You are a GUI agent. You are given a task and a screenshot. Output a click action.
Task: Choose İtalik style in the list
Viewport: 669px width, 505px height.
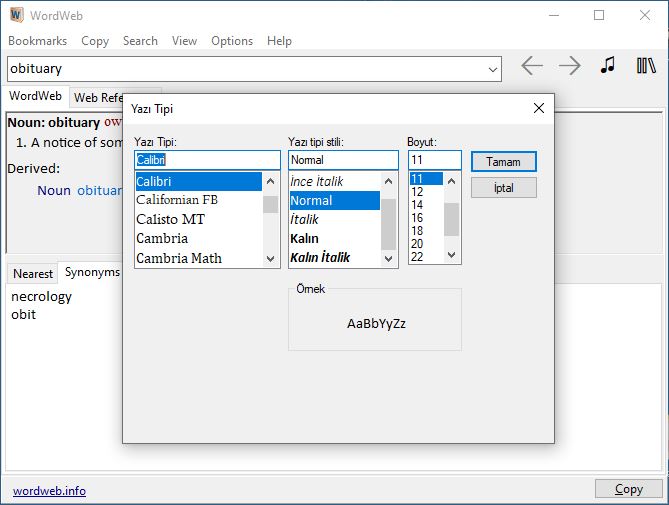coord(334,219)
